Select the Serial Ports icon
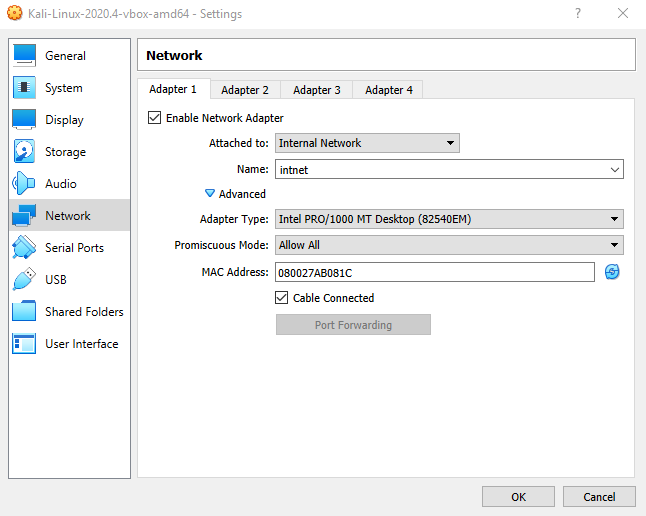The height and width of the screenshot is (516, 646). coord(24,248)
